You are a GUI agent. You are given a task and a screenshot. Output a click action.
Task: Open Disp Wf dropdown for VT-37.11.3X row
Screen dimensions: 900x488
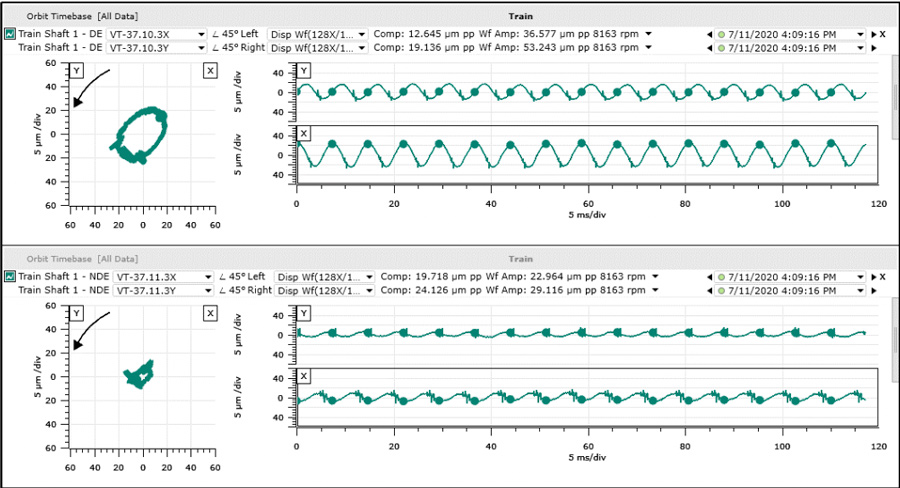pos(324,277)
